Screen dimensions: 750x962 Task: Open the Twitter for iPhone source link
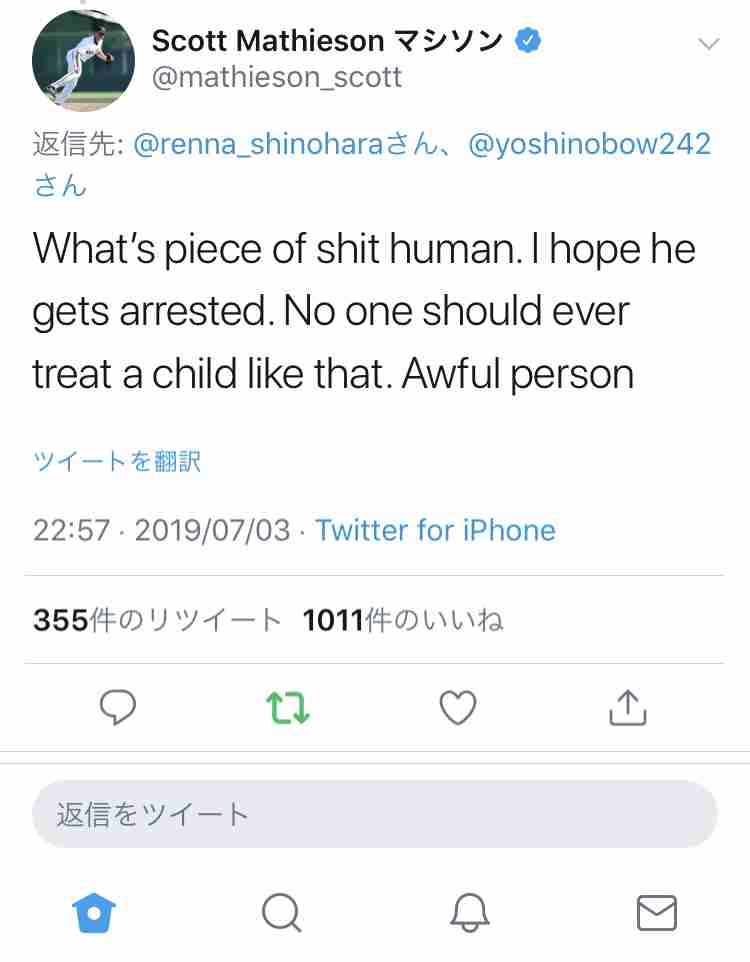click(436, 531)
